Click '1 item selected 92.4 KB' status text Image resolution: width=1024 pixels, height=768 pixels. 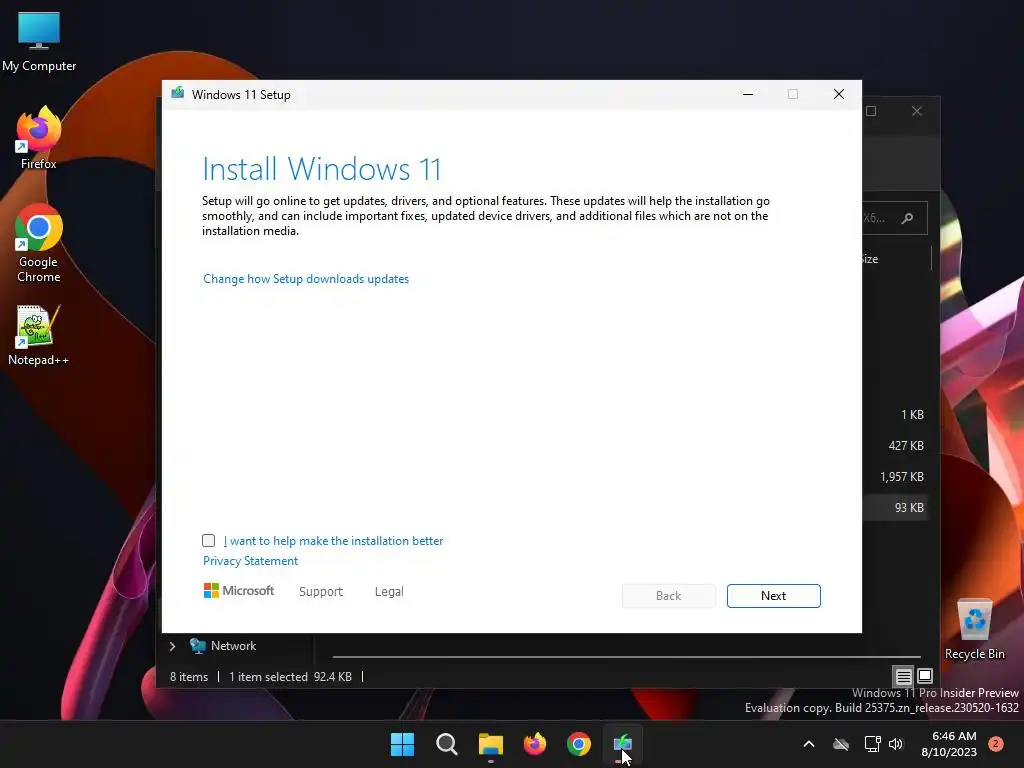[291, 677]
